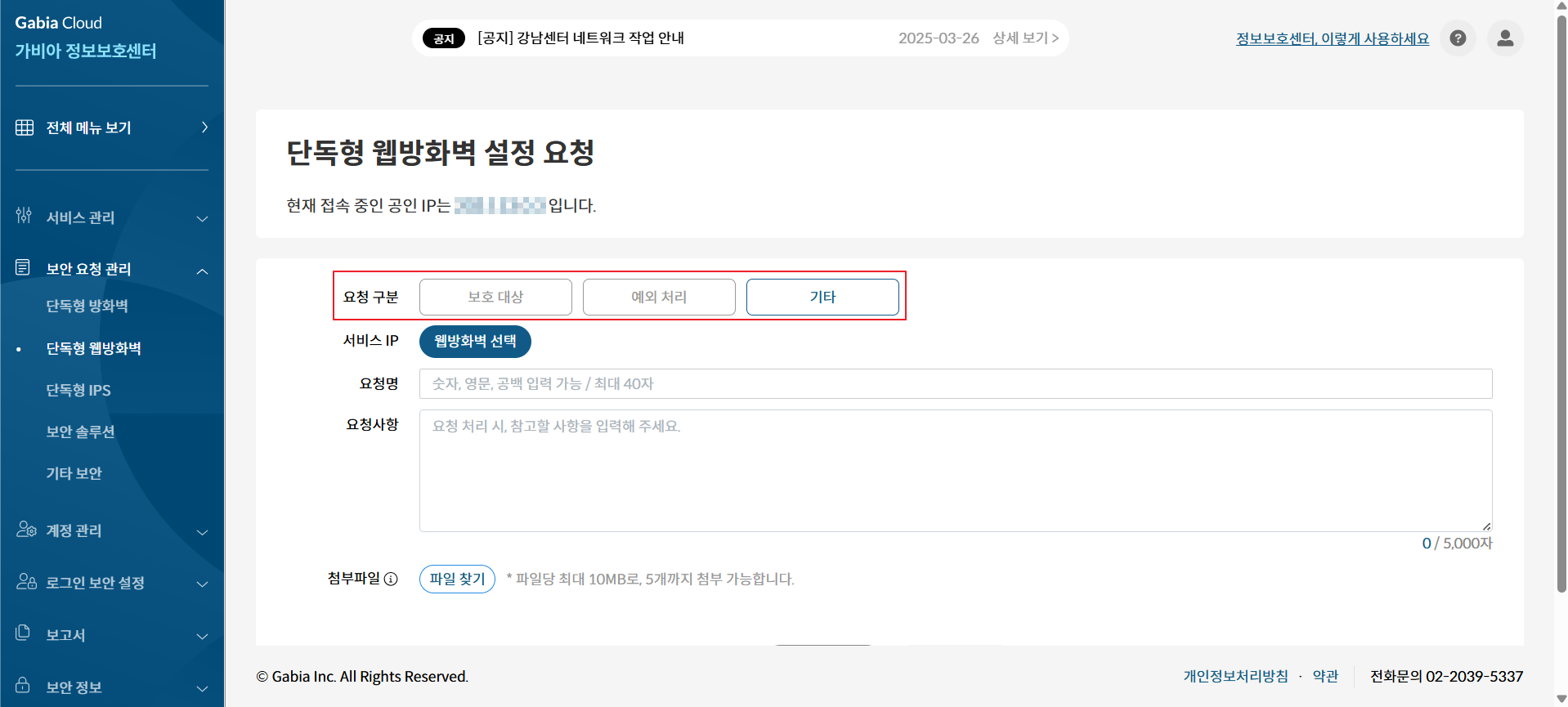Collapse the 보안 요청 관리 section chevron
Screen dimensions: 1568x707
coord(202,271)
